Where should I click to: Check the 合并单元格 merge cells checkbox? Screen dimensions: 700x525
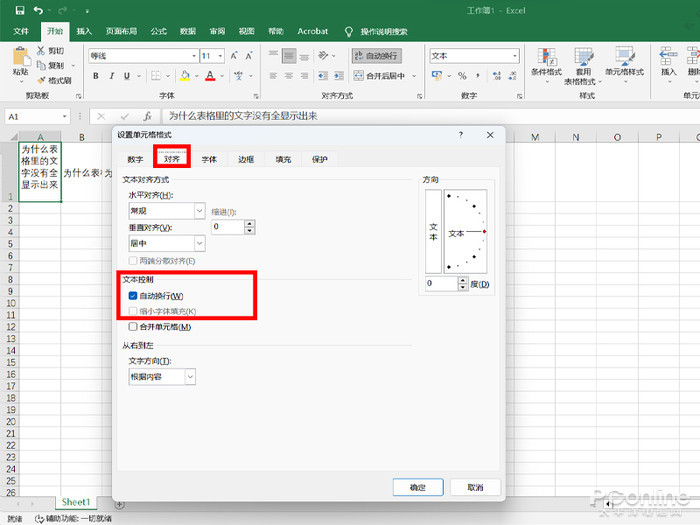tap(133, 326)
